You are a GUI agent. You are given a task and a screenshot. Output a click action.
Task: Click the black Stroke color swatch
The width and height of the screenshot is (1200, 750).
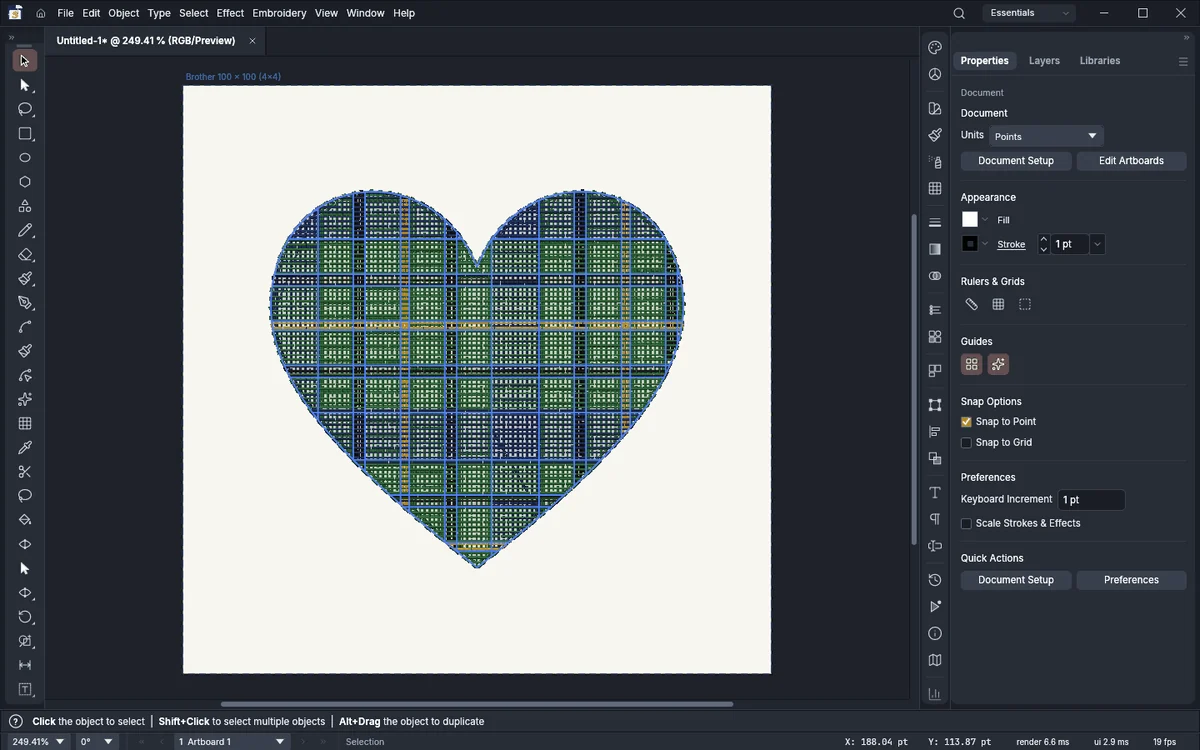point(970,244)
